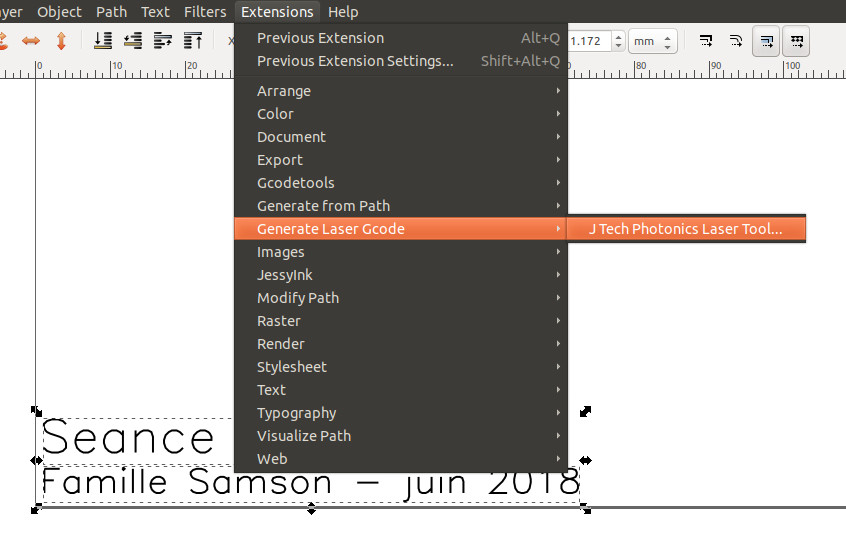
Task: Open the Filters menu
Action: coord(205,12)
